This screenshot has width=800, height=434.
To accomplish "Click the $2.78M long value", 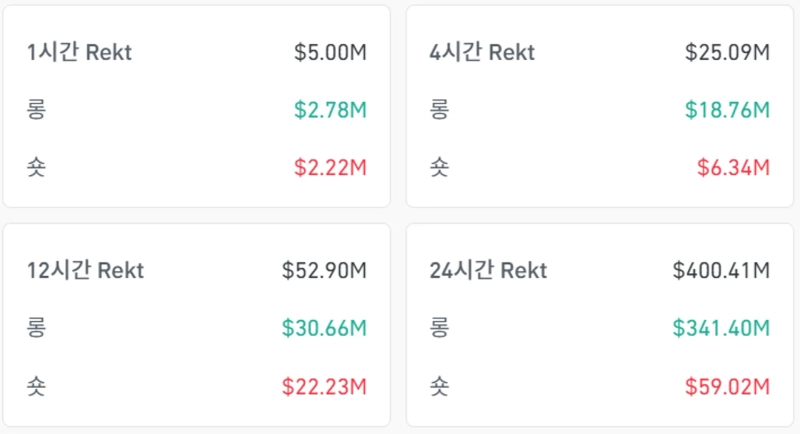I will 330,109.
